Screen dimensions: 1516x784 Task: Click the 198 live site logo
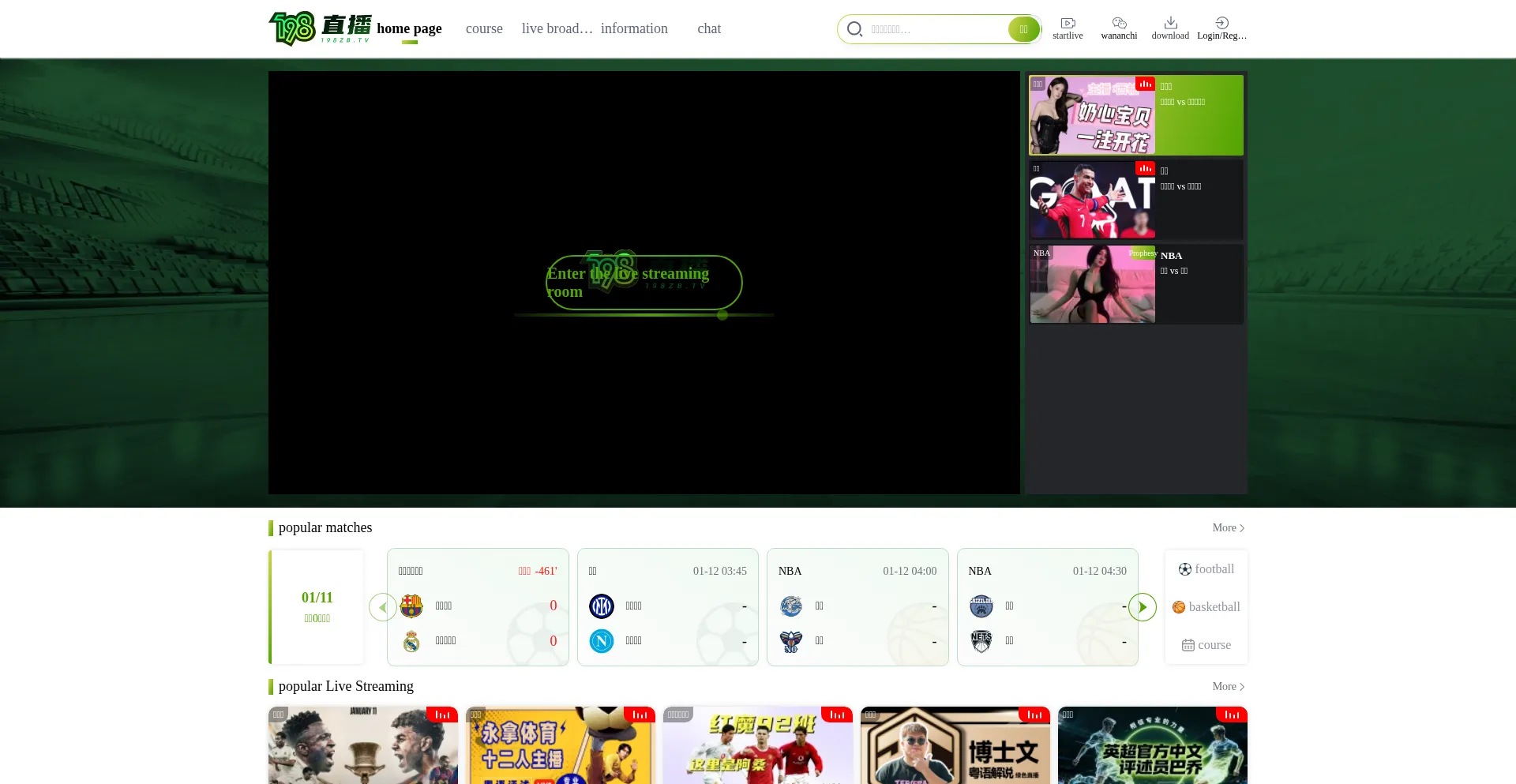tap(320, 29)
